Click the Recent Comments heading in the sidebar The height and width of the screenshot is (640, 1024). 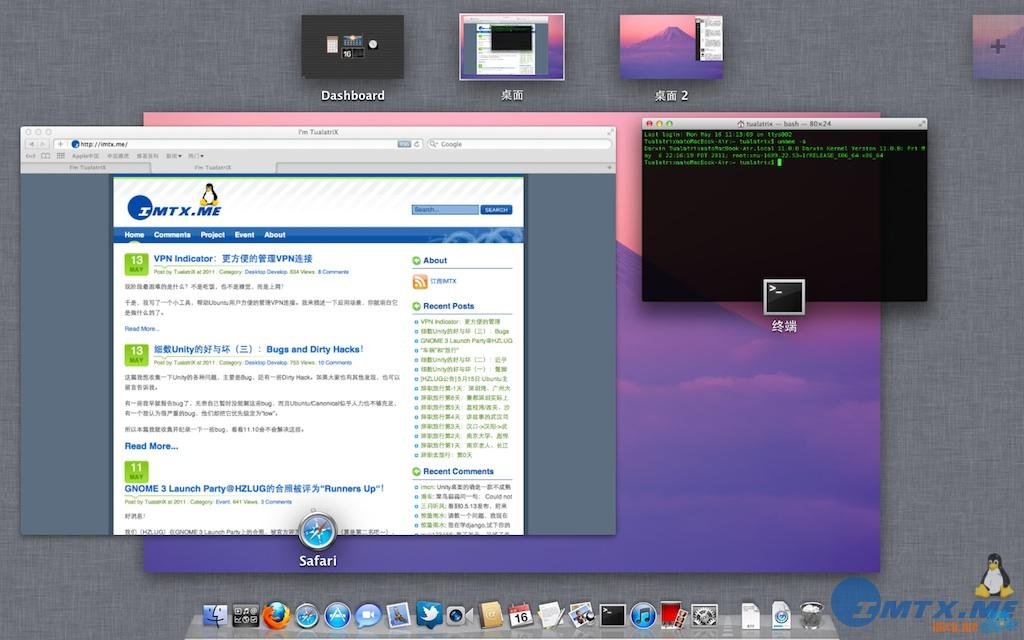click(x=458, y=472)
